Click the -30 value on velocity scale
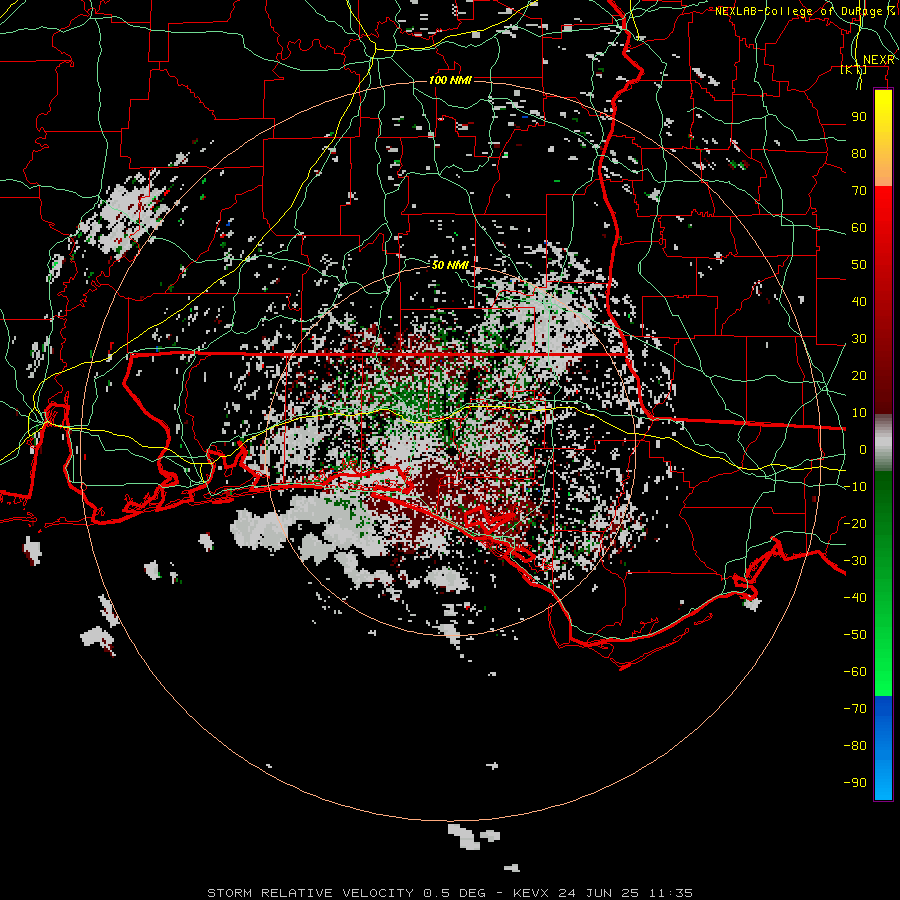The width and height of the screenshot is (900, 900). coord(855,561)
